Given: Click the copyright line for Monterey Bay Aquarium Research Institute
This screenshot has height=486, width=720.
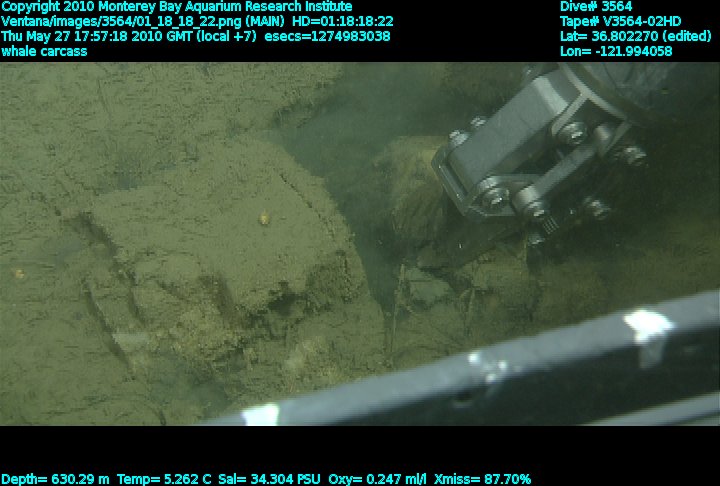Looking at the screenshot, I should (177, 7).
